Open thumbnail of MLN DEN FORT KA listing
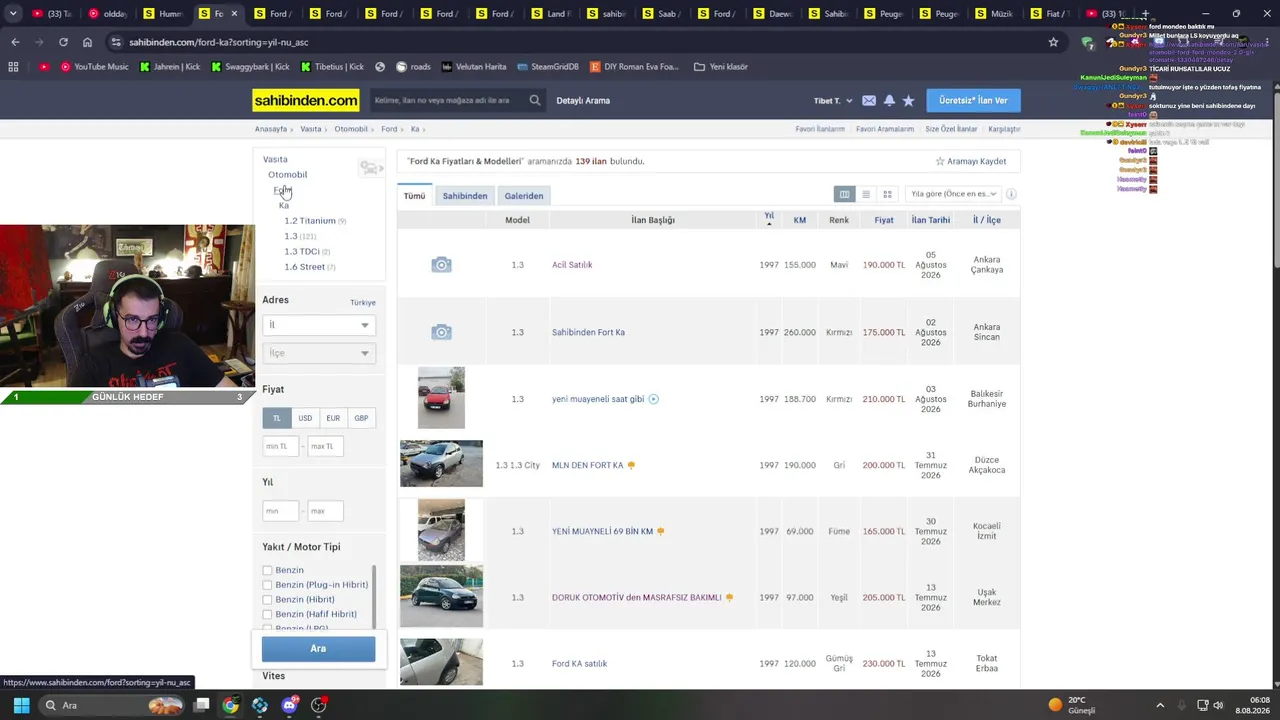 point(441,464)
